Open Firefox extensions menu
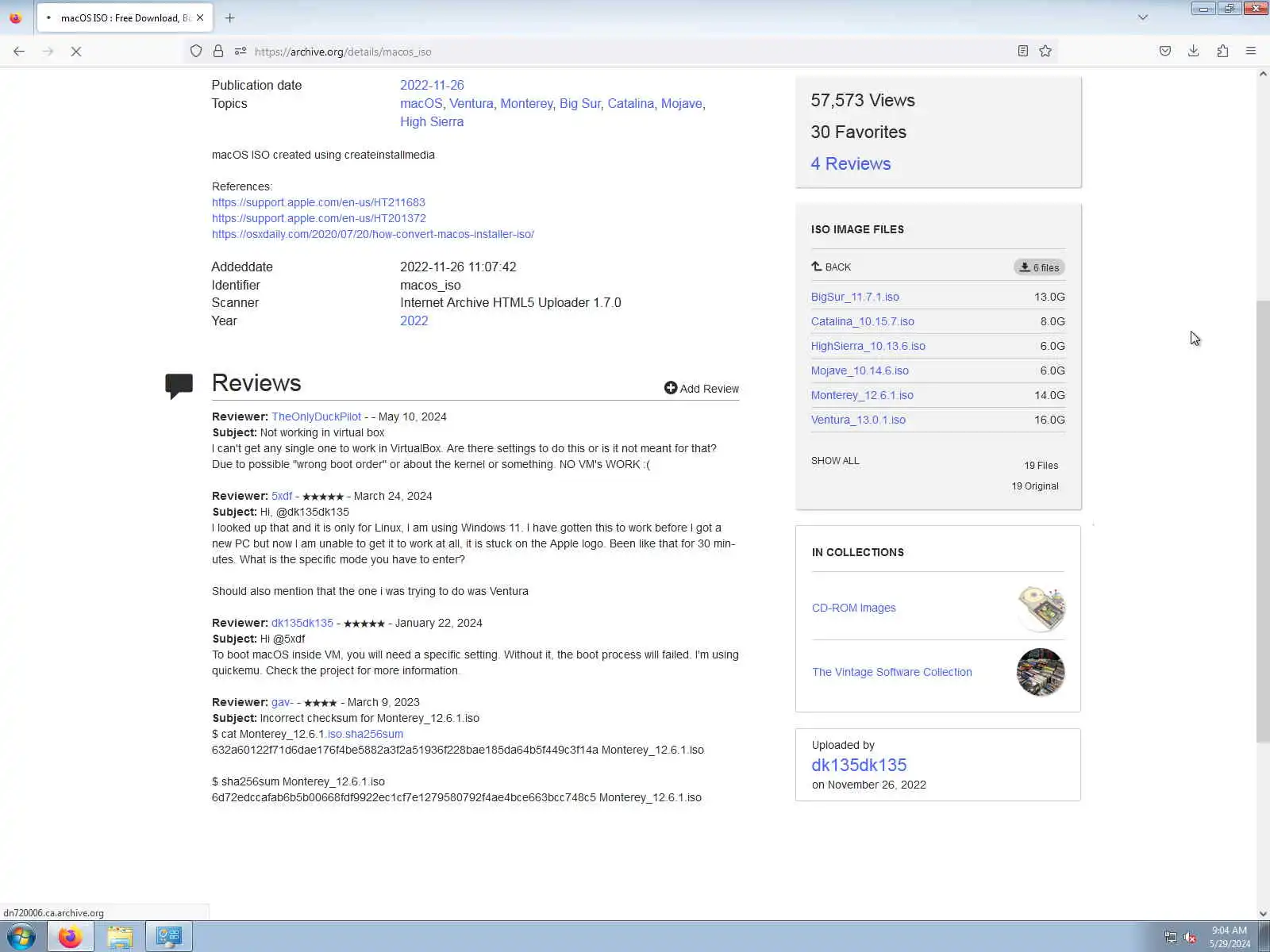Screen dimensions: 1270x952 (x=1222, y=52)
